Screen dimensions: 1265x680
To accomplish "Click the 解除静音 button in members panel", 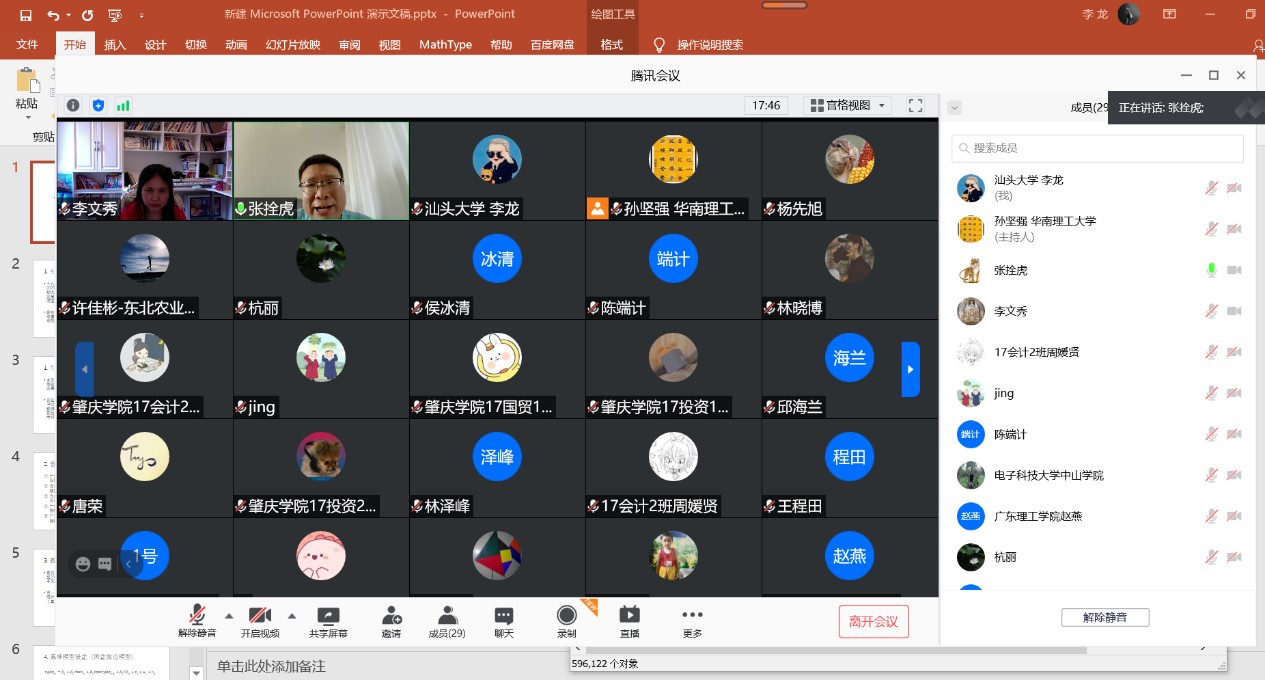I will [x=1105, y=617].
